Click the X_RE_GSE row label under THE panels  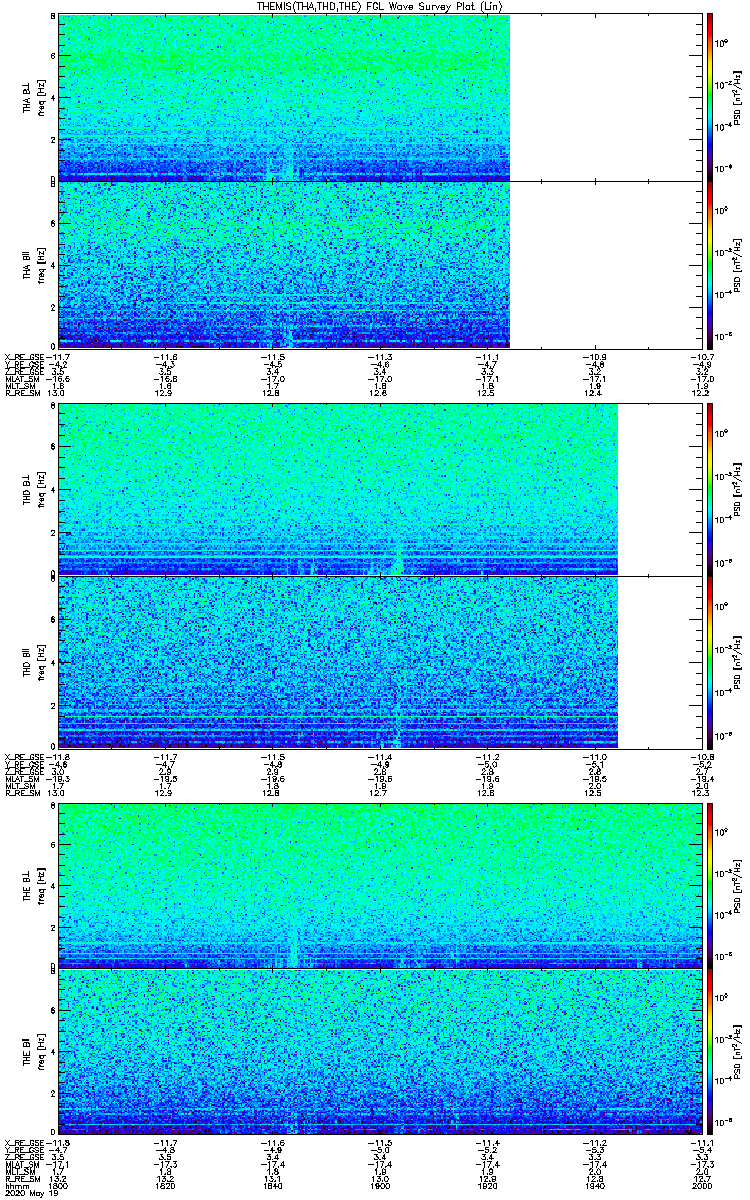point(25,1142)
